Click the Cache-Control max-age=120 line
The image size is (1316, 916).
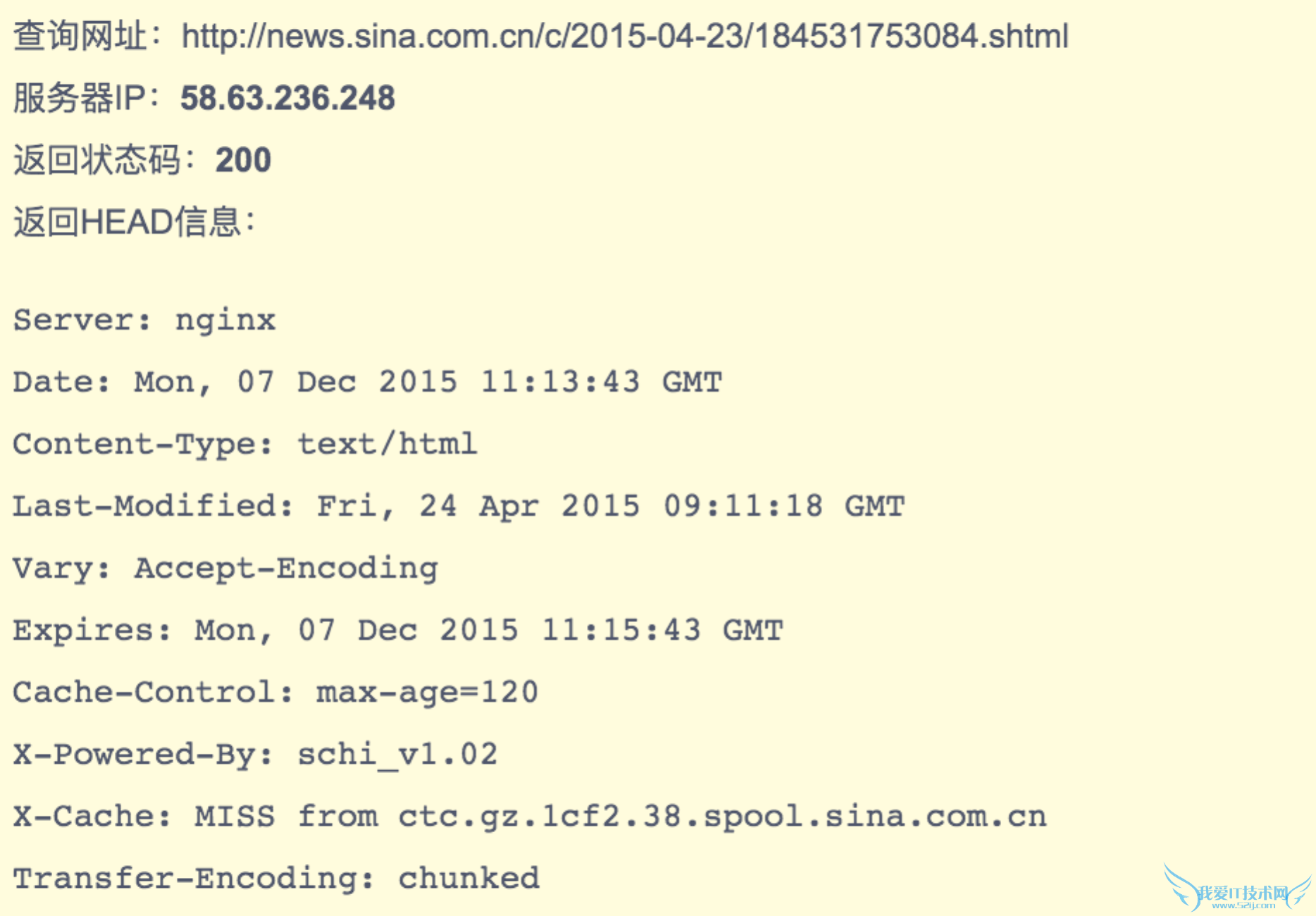tap(275, 693)
